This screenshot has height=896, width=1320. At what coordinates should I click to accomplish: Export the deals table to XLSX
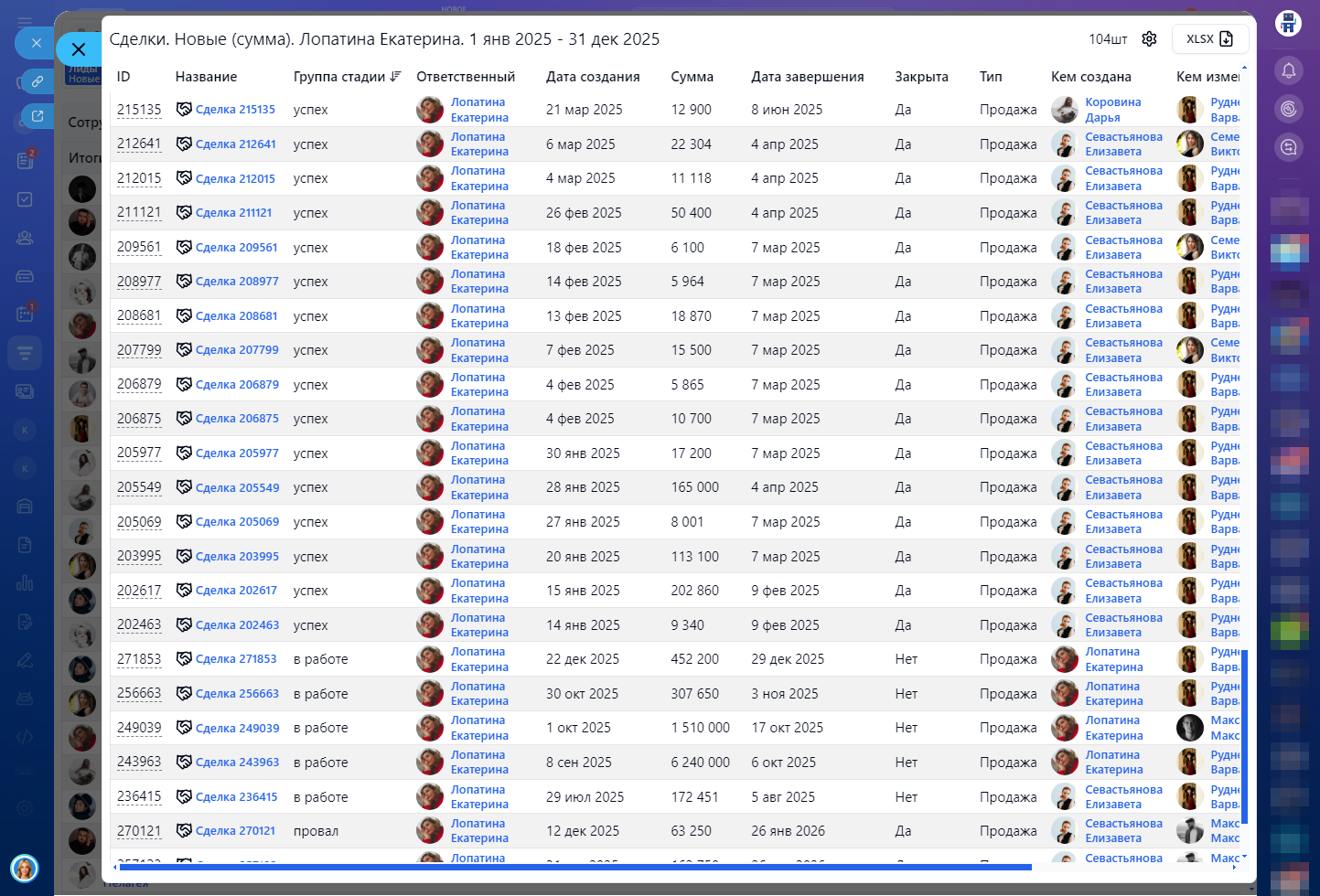point(1209,39)
